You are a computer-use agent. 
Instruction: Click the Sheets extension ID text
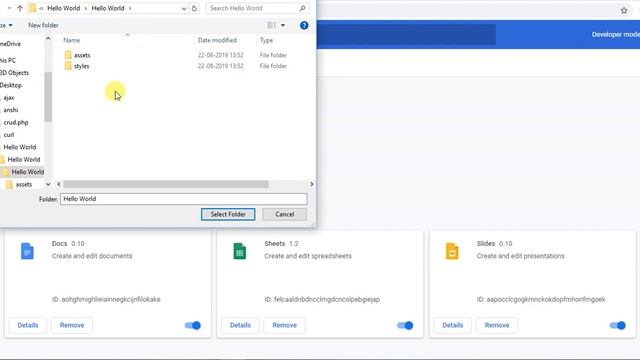click(x=322, y=299)
